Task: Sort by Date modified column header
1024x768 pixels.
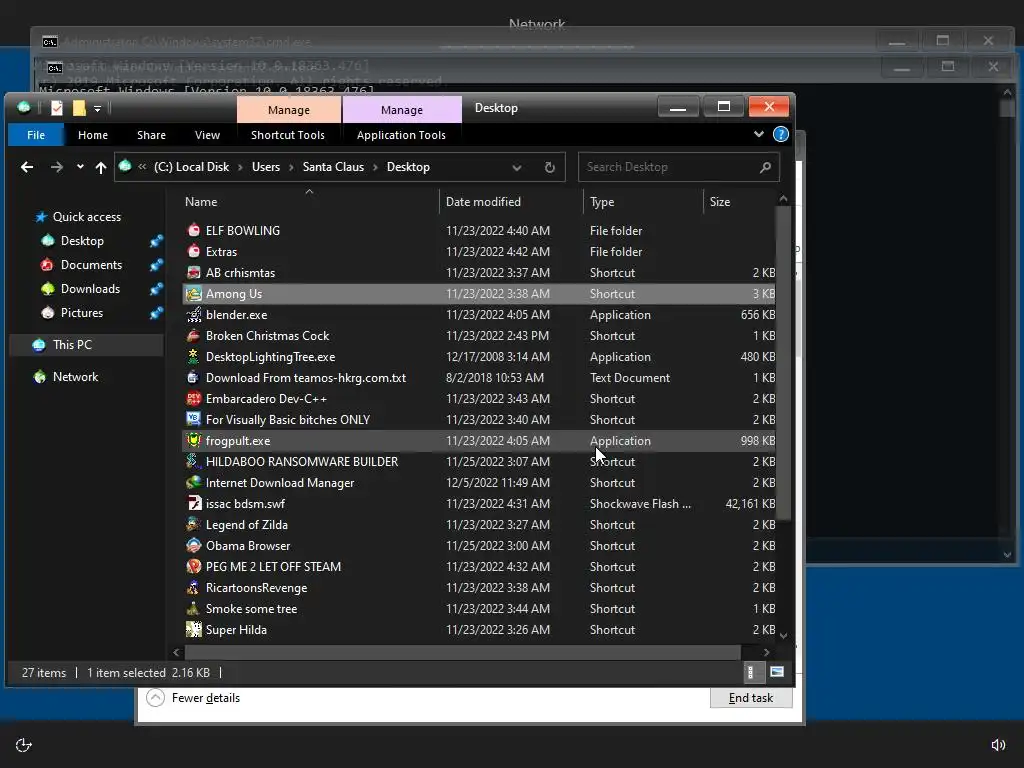Action: click(511, 202)
